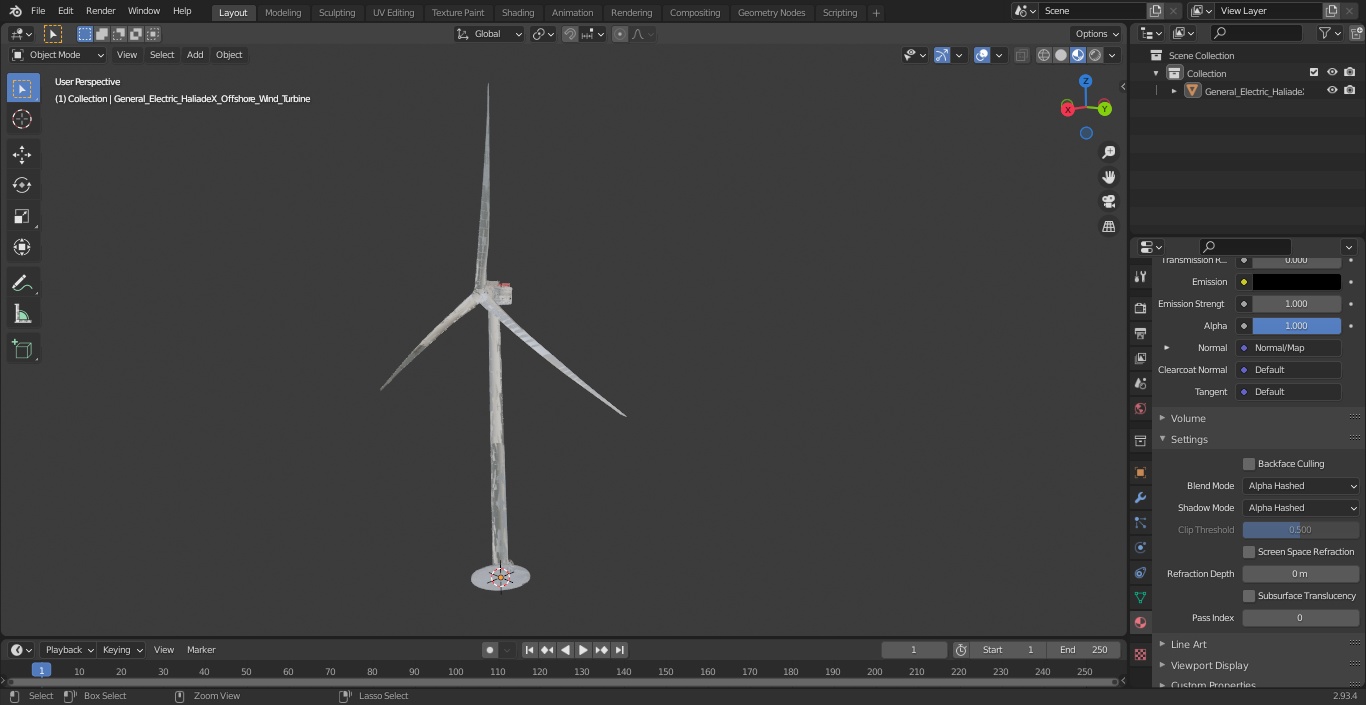This screenshot has height=705, width=1366.
Task: Toggle viewport gizmos display
Action: [x=942, y=55]
